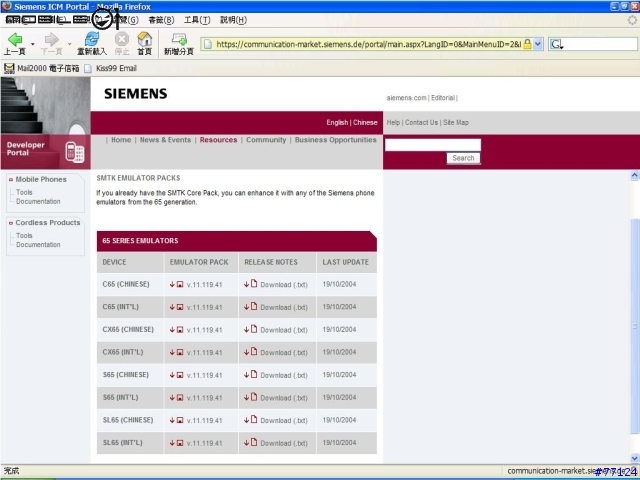This screenshot has width=640, height=480.
Task: Click the padlock security icon in URL bar
Action: (x=527, y=44)
